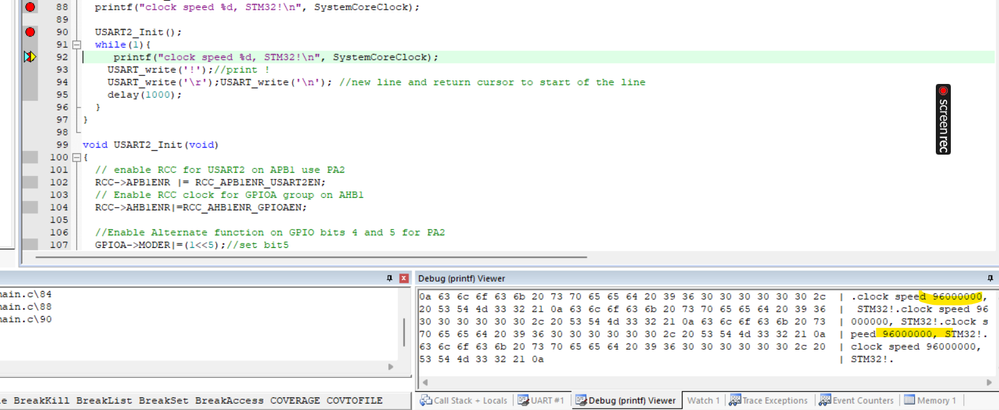The height and width of the screenshot is (410, 999).
Task: Click the delay(1000); statement on line 95
Action: tap(145, 94)
